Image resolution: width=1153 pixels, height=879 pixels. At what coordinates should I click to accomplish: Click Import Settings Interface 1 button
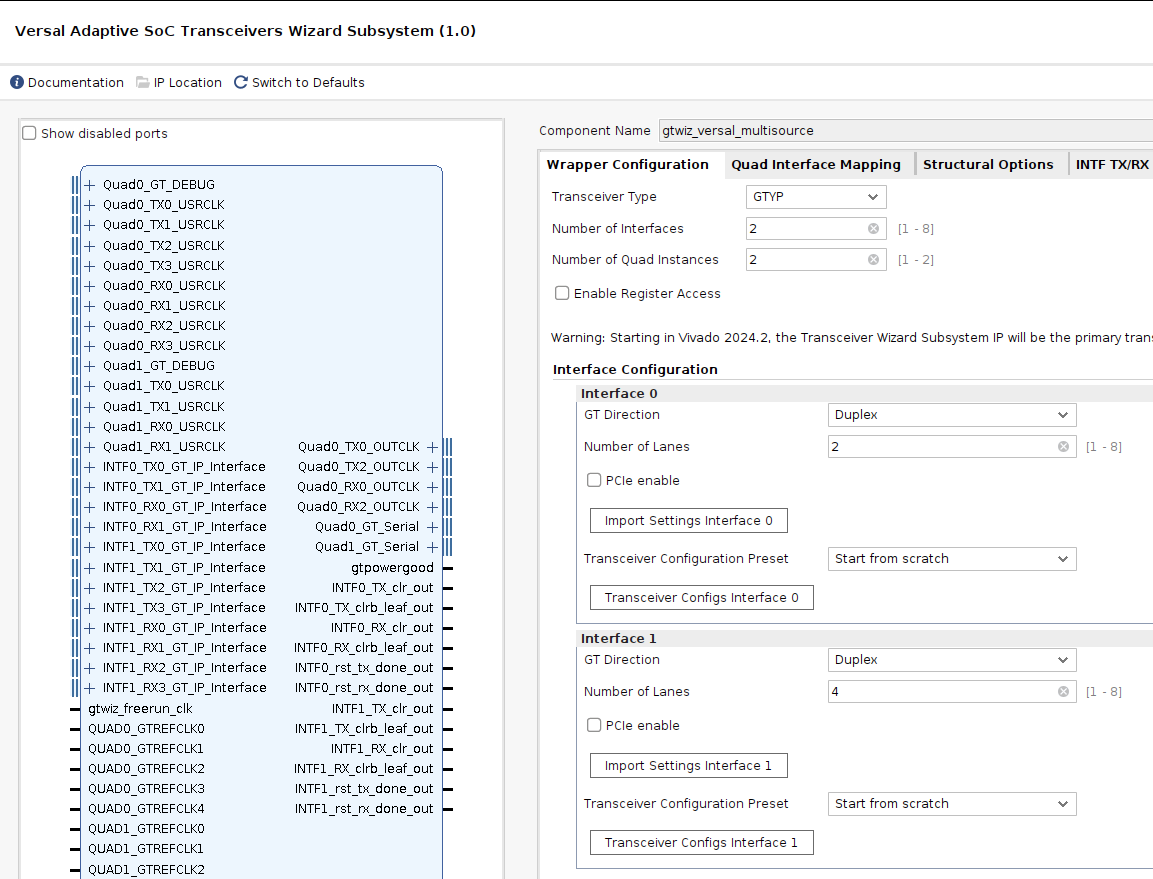point(688,766)
